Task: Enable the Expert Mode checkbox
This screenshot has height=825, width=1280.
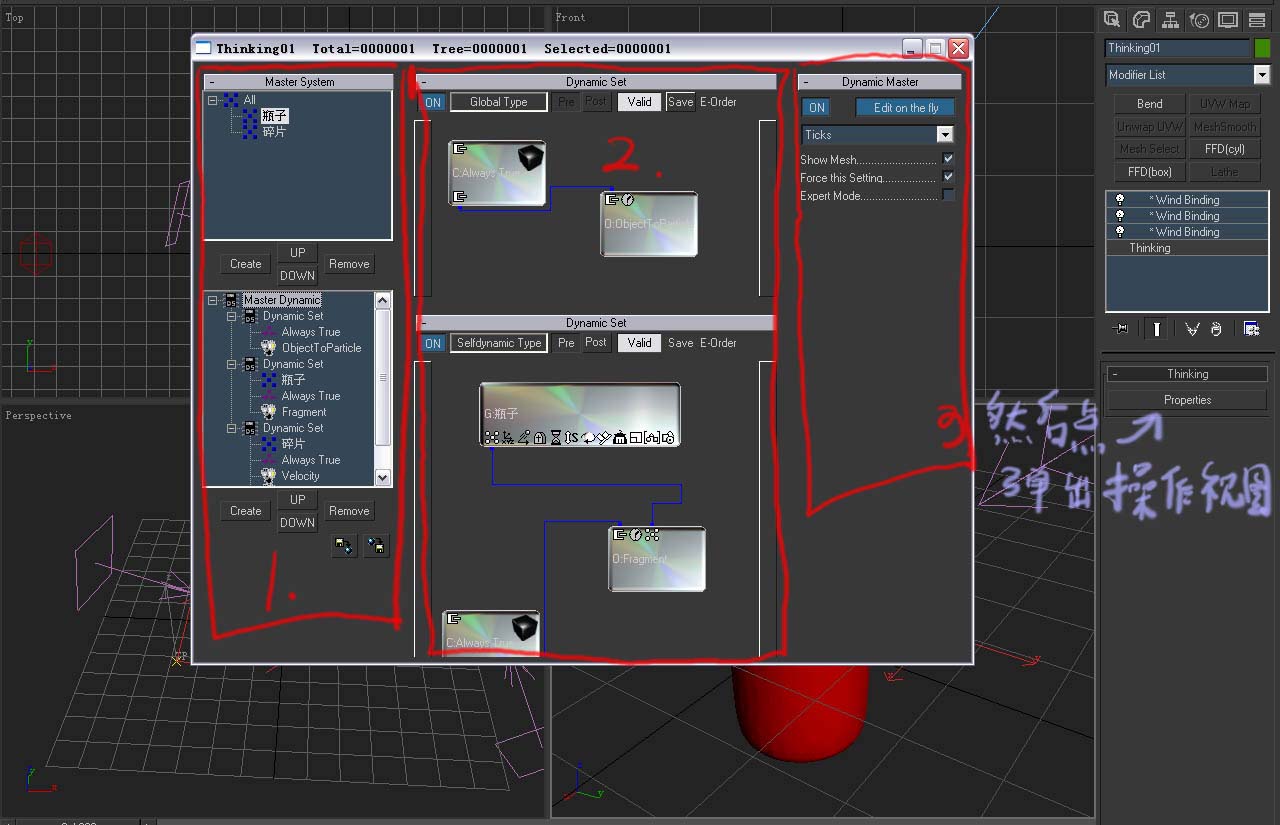Action: tap(948, 195)
